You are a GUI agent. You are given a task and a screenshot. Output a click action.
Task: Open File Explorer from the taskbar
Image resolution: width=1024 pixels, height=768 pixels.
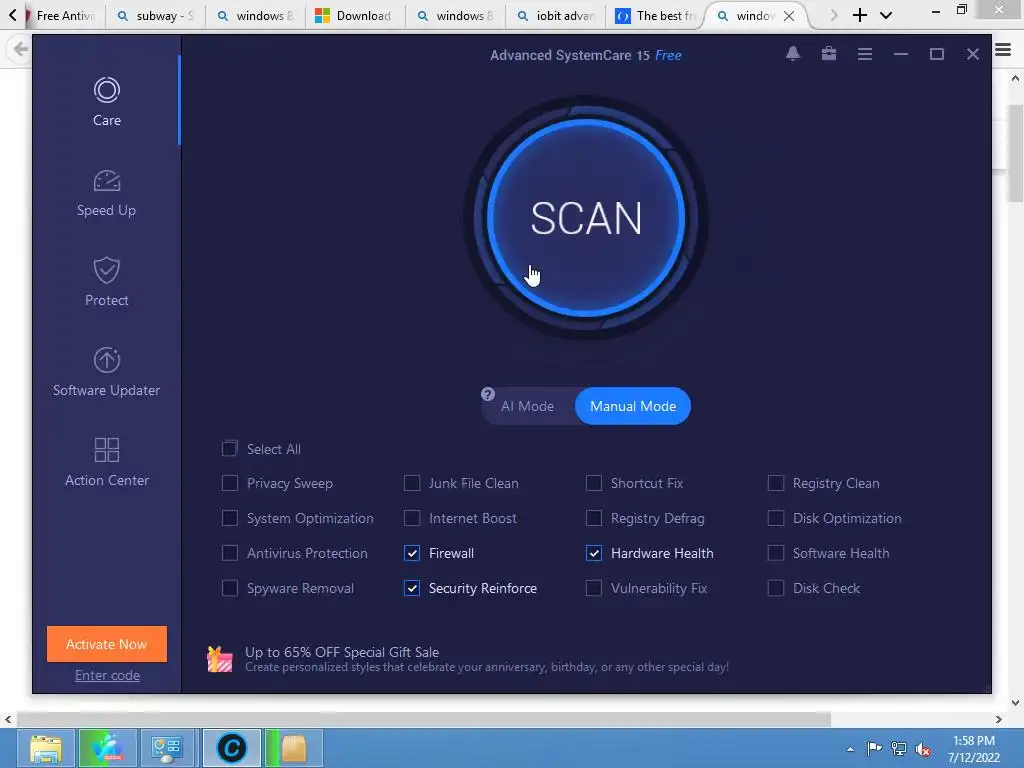(46, 748)
